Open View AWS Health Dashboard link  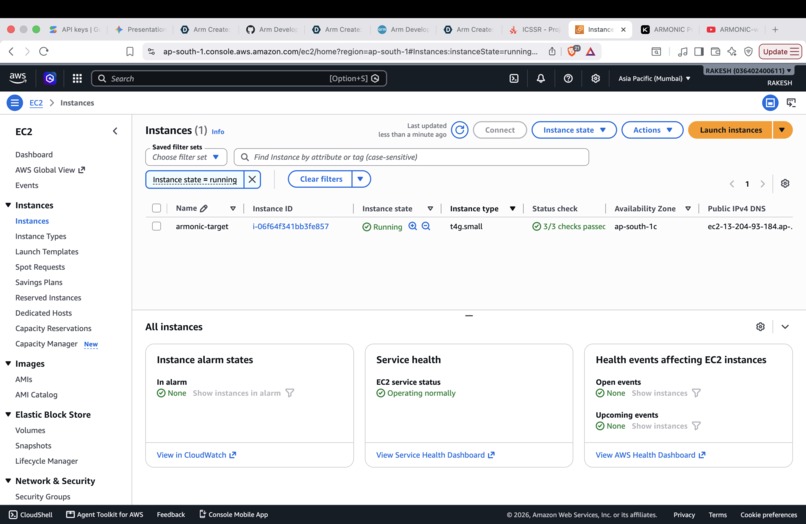coord(650,455)
